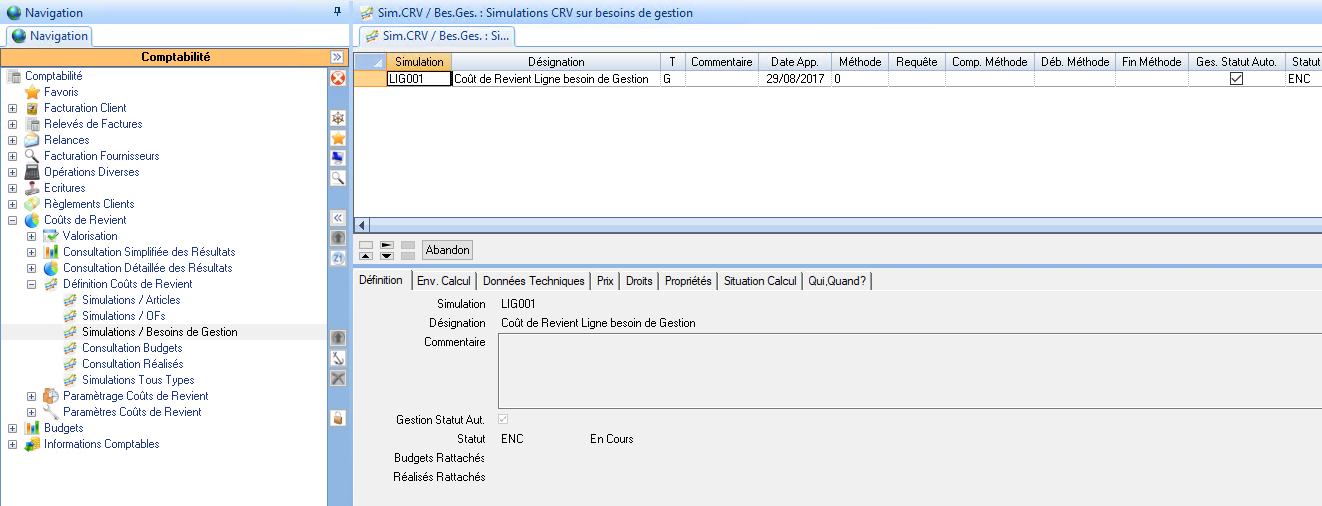The width and height of the screenshot is (1322, 506).
Task: Click the double left chevron collapse icon
Action: pyautogui.click(x=338, y=218)
